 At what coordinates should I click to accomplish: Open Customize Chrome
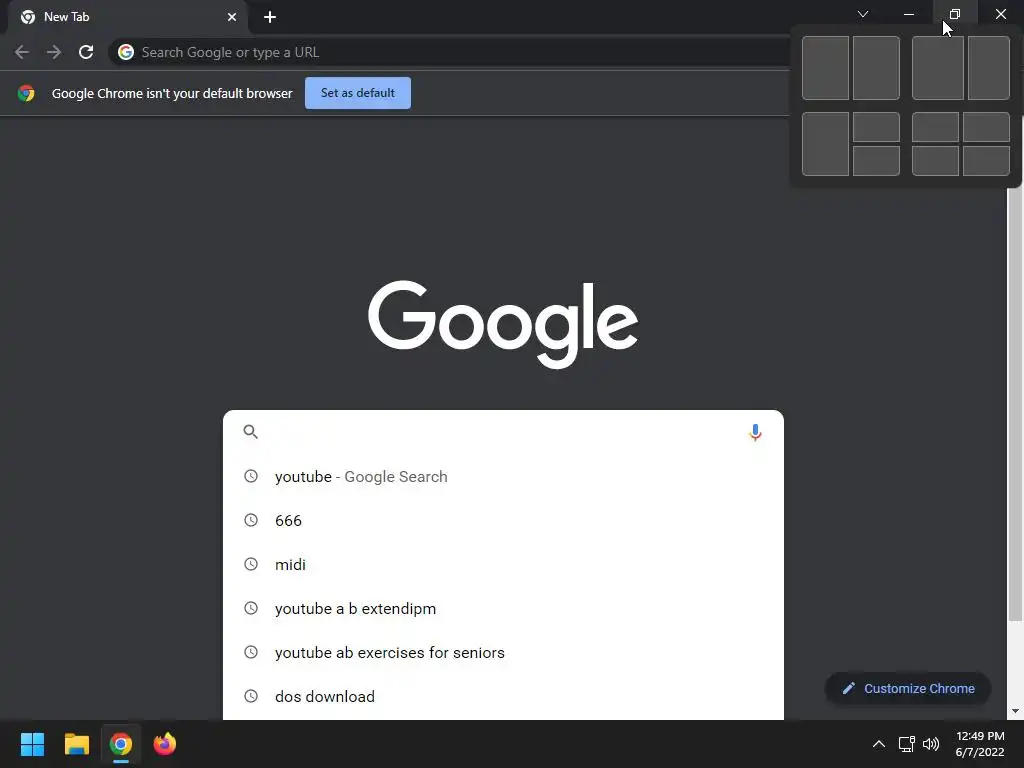click(908, 688)
